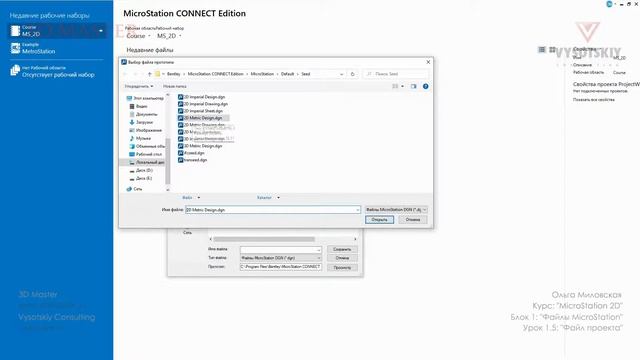Select 'Локальный диск' in navigation pane
Image resolution: width=640 pixels, height=360 pixels.
[147, 162]
